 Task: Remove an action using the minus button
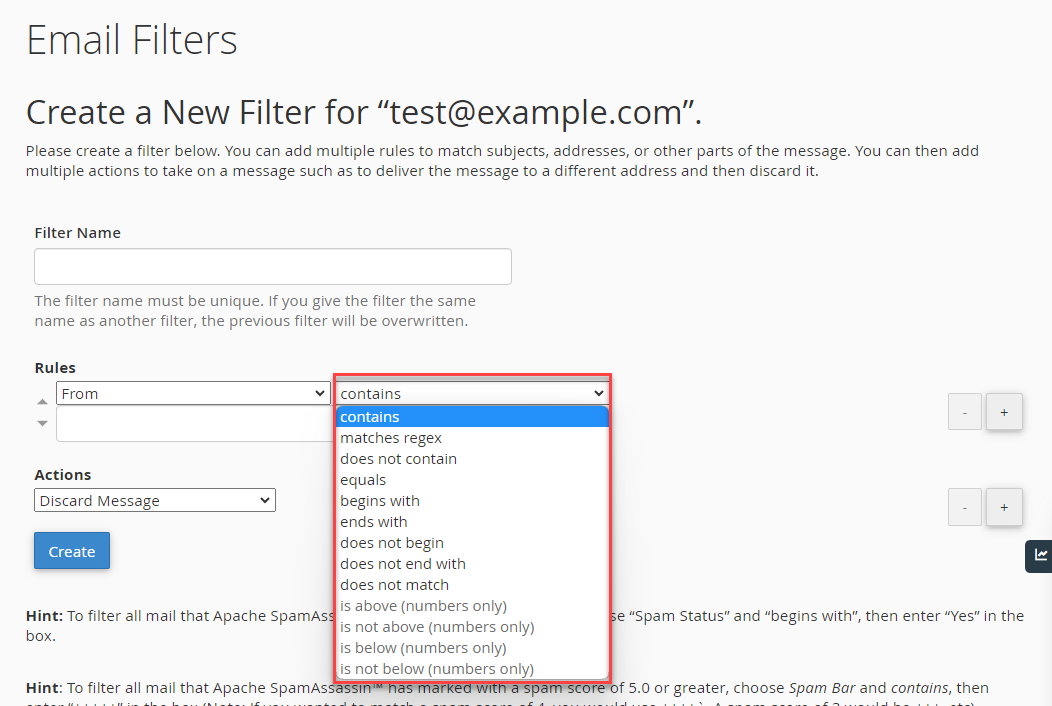(964, 507)
